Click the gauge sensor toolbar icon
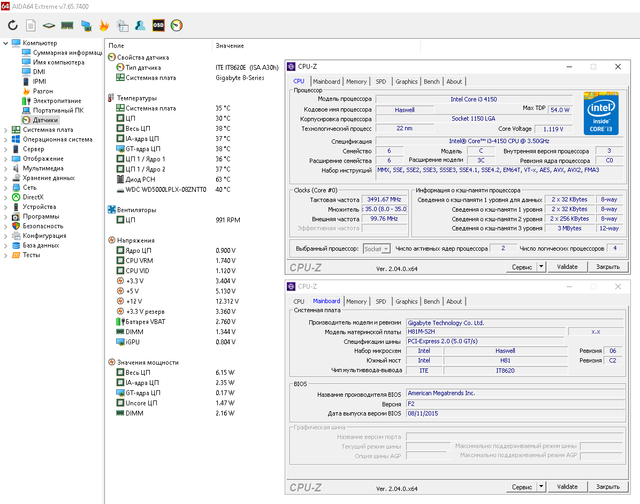The height and width of the screenshot is (504, 640). click(176, 25)
